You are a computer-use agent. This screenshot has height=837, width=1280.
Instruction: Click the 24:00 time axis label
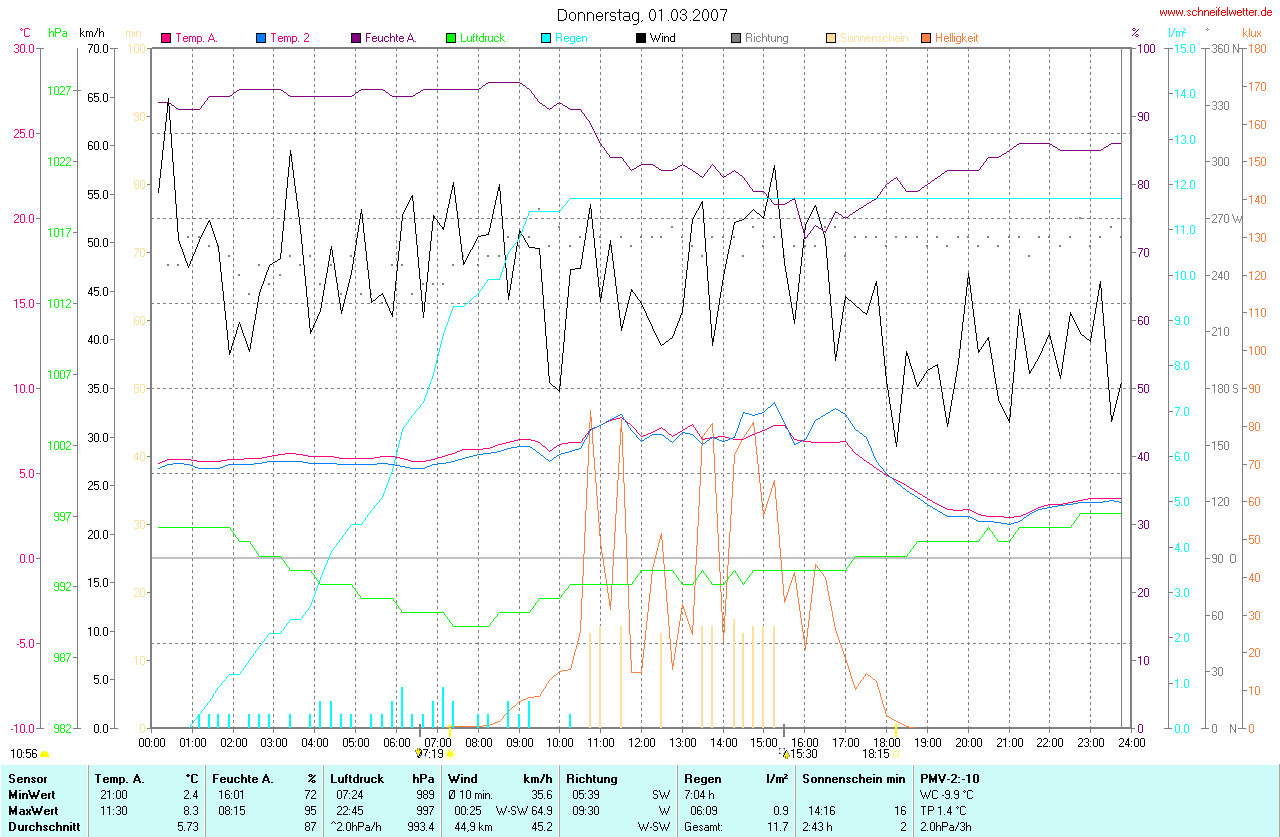[1131, 742]
